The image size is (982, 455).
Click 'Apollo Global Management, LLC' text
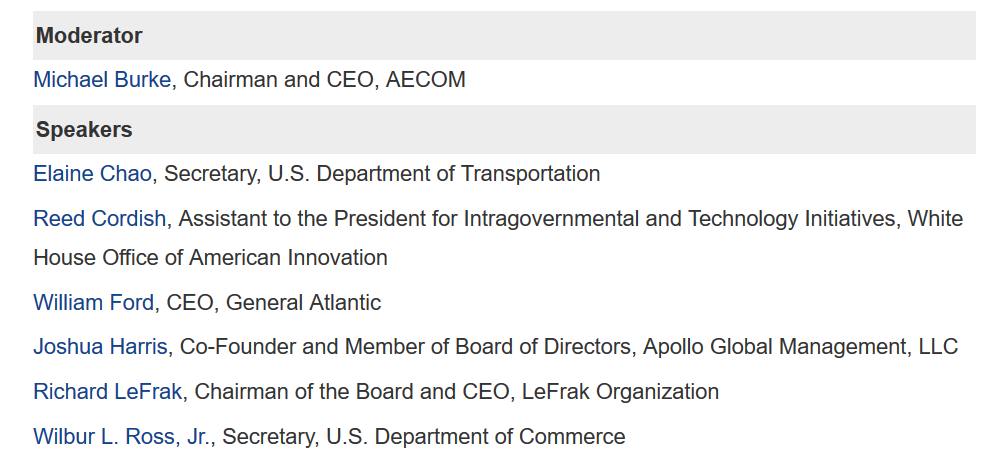tap(800, 347)
